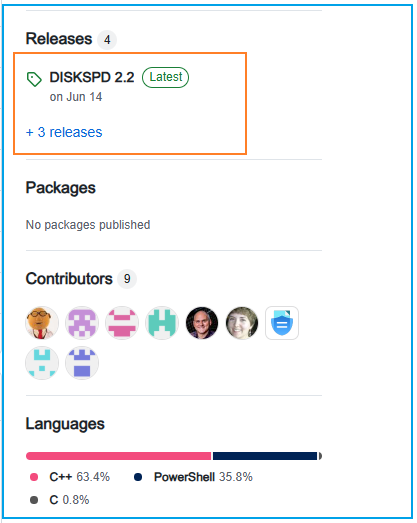This screenshot has height=523, width=417.
Task: Open the blue shield bot contributor avatar
Action: [282, 323]
